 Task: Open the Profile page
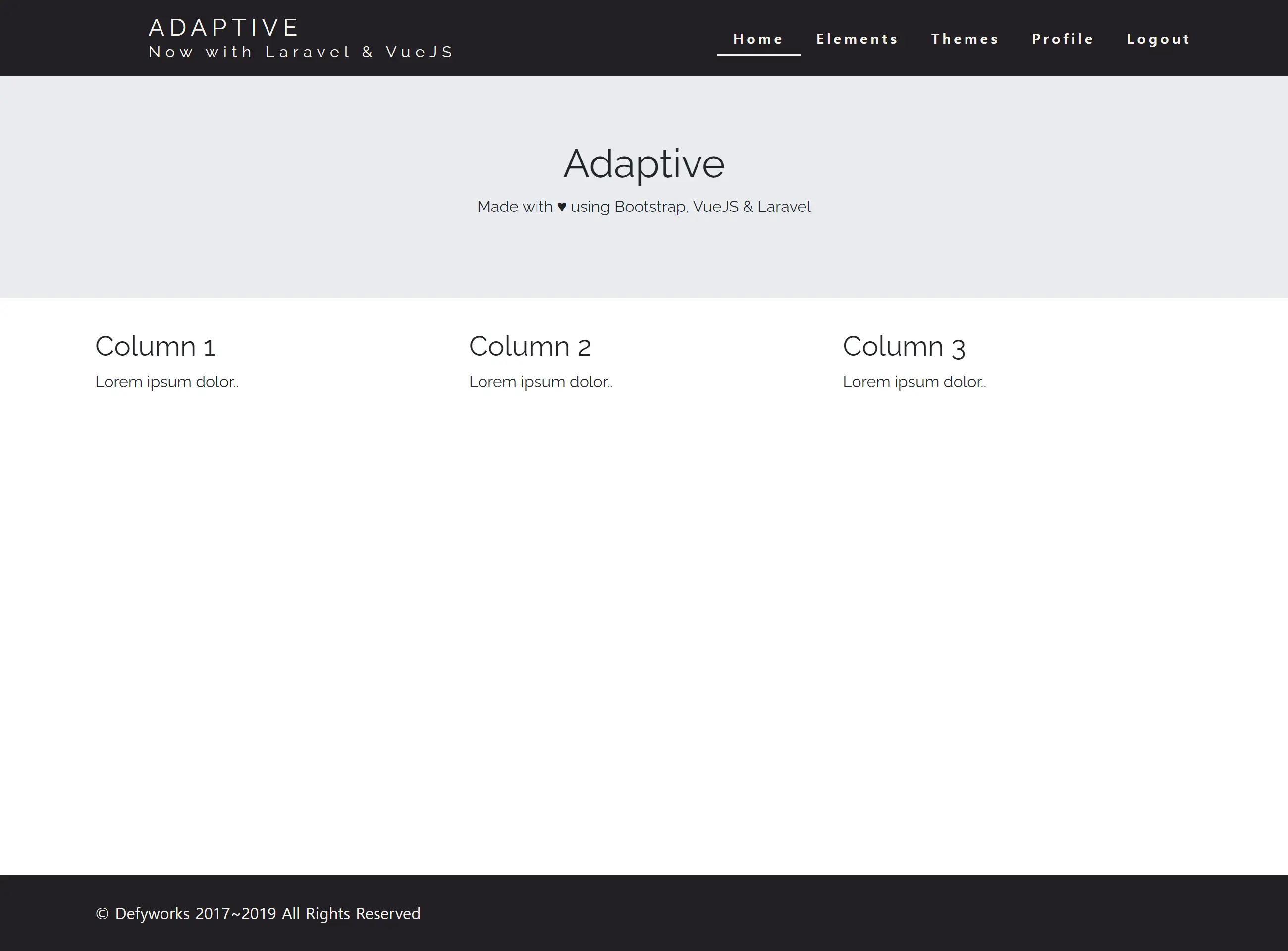(1062, 39)
